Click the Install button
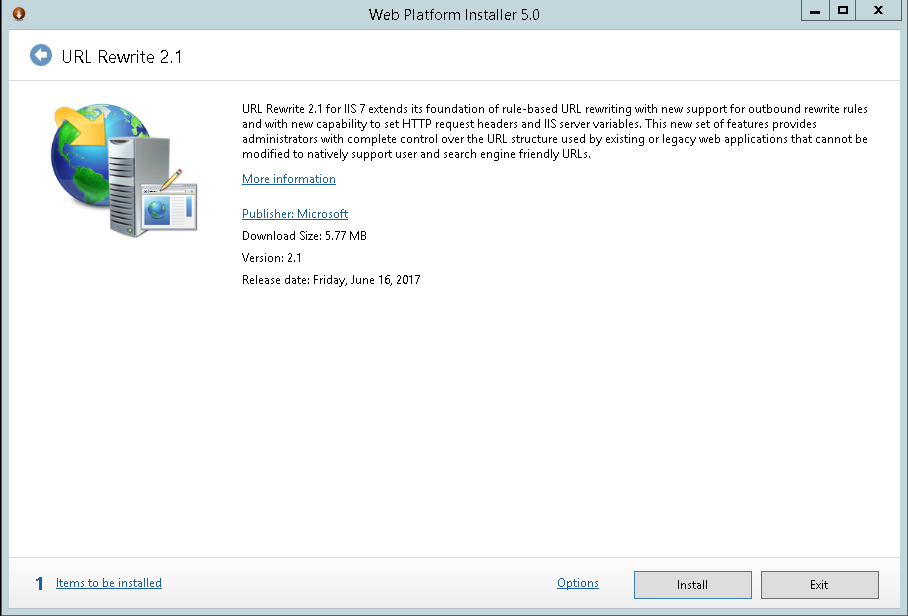 pyautogui.click(x=693, y=585)
